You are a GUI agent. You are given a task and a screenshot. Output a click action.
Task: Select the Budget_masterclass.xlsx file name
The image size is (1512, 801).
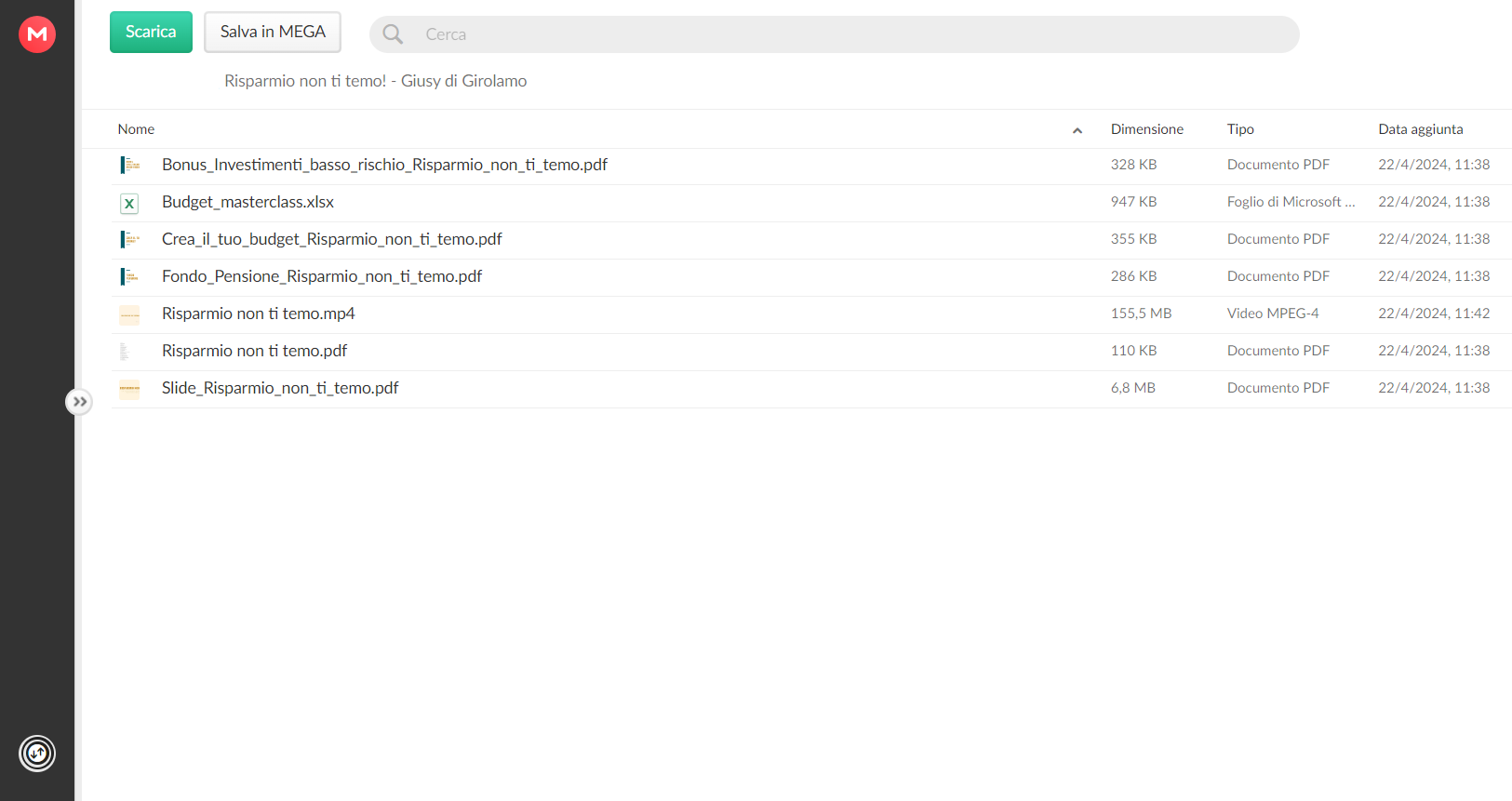248,202
